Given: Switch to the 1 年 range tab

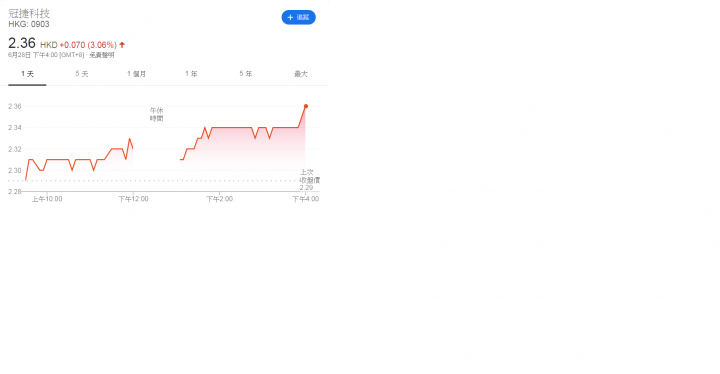Looking at the screenshot, I should point(191,74).
